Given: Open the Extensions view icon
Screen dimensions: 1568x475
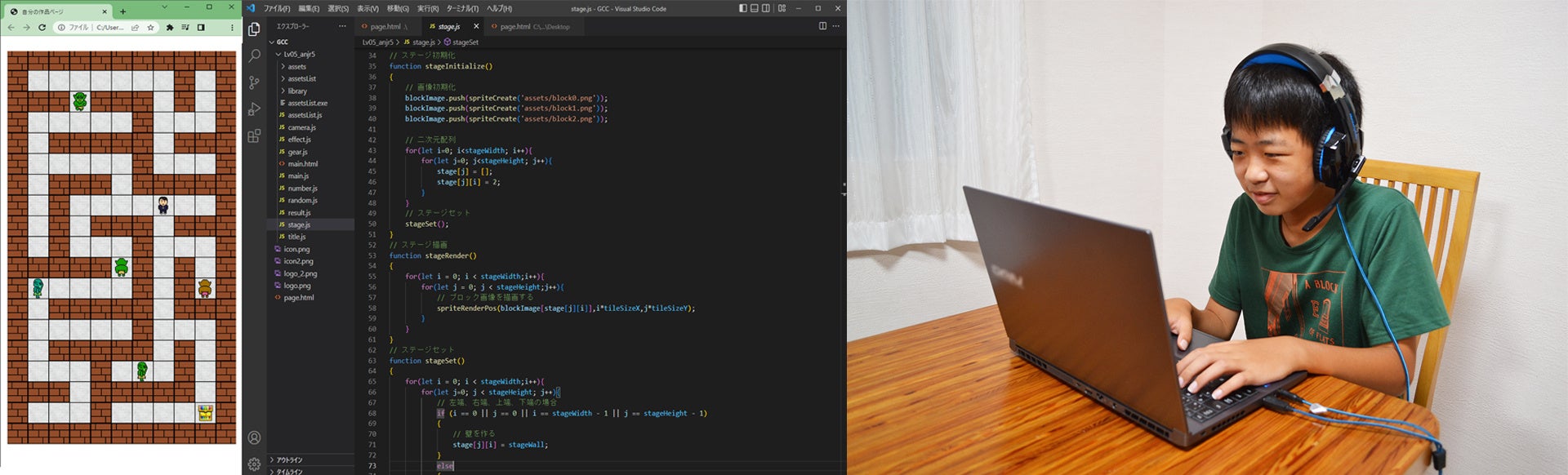Looking at the screenshot, I should coord(254,135).
